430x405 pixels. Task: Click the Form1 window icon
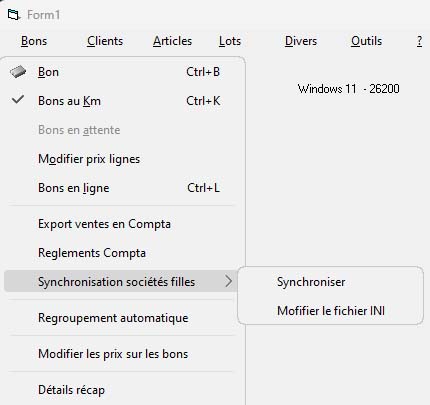tap(13, 15)
